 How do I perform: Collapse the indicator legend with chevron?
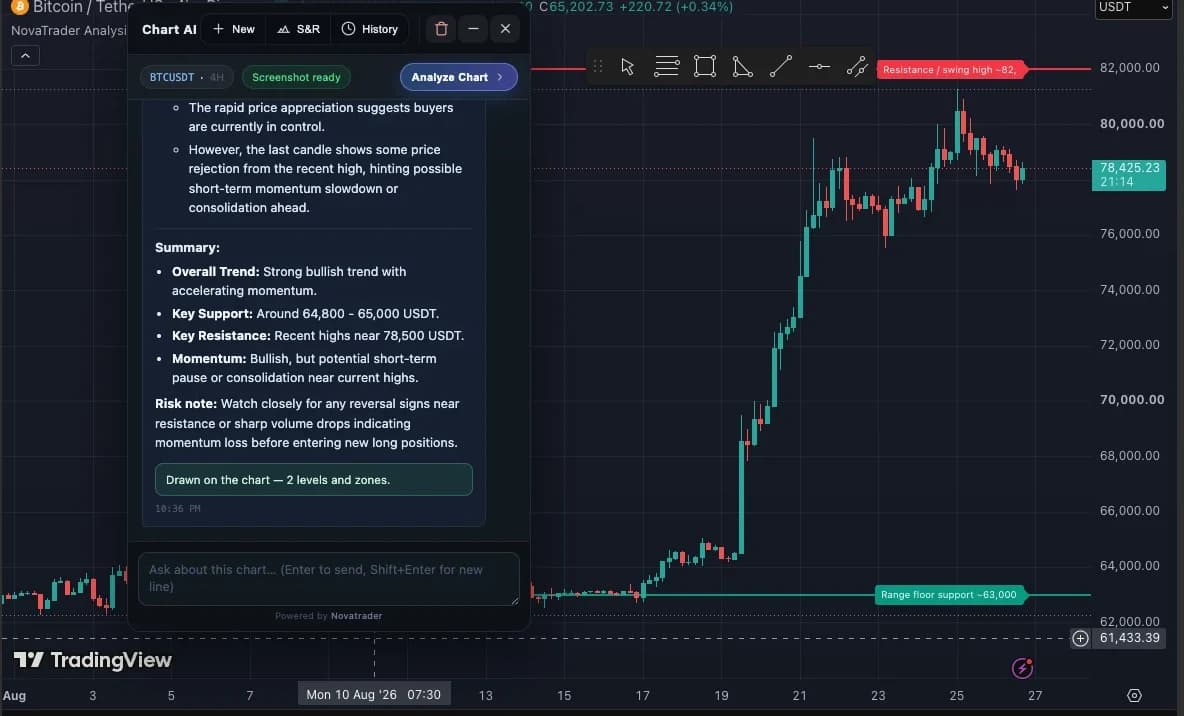point(25,56)
